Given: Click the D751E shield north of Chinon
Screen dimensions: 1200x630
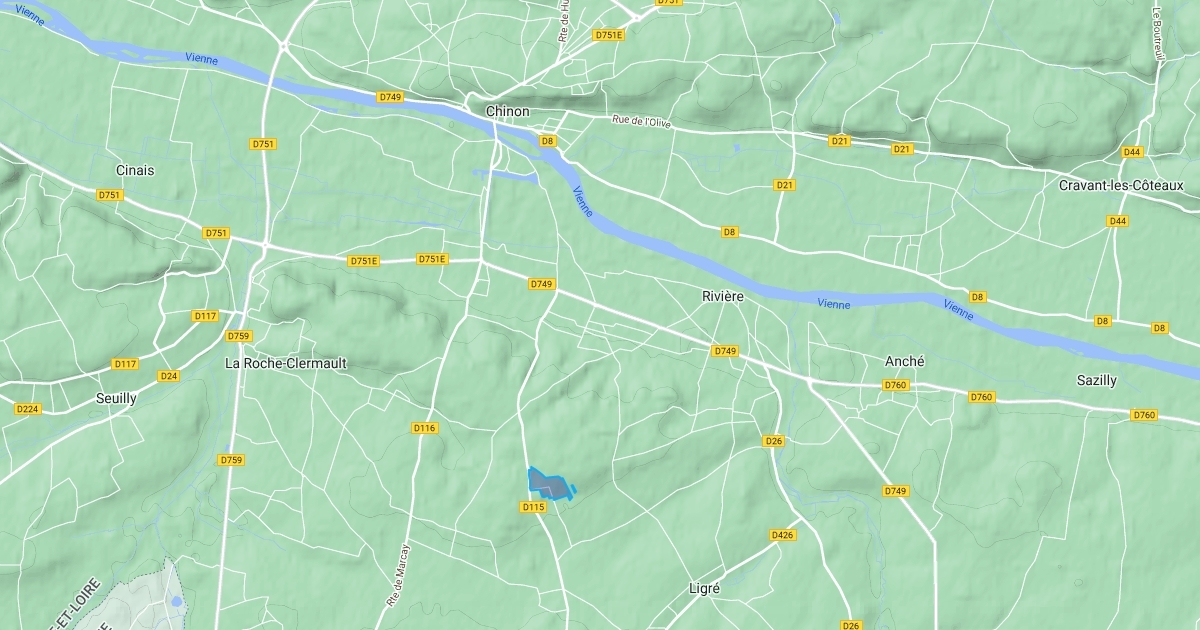Looking at the screenshot, I should 608,35.
